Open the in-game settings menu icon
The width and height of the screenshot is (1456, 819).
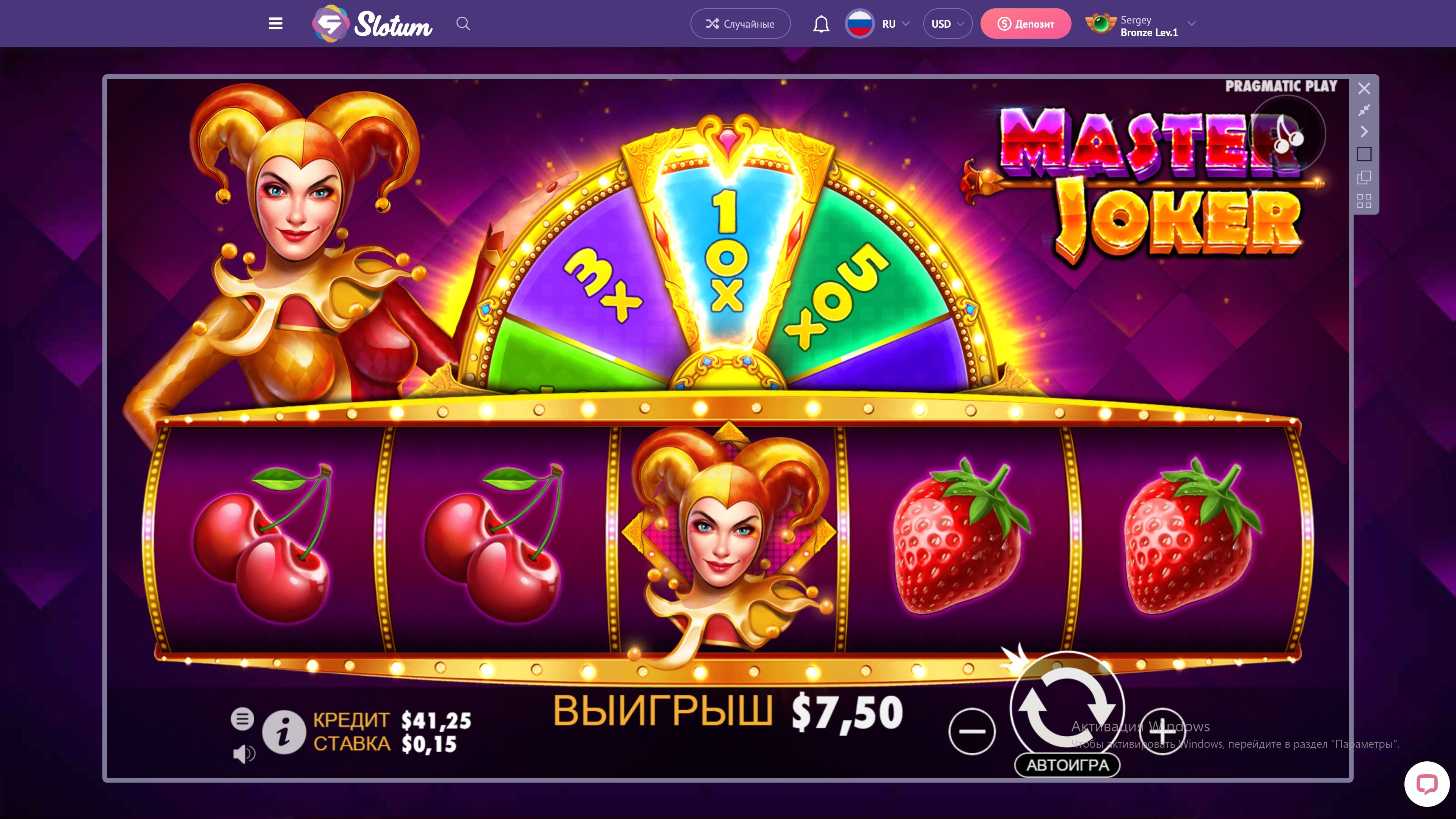pos(243,719)
